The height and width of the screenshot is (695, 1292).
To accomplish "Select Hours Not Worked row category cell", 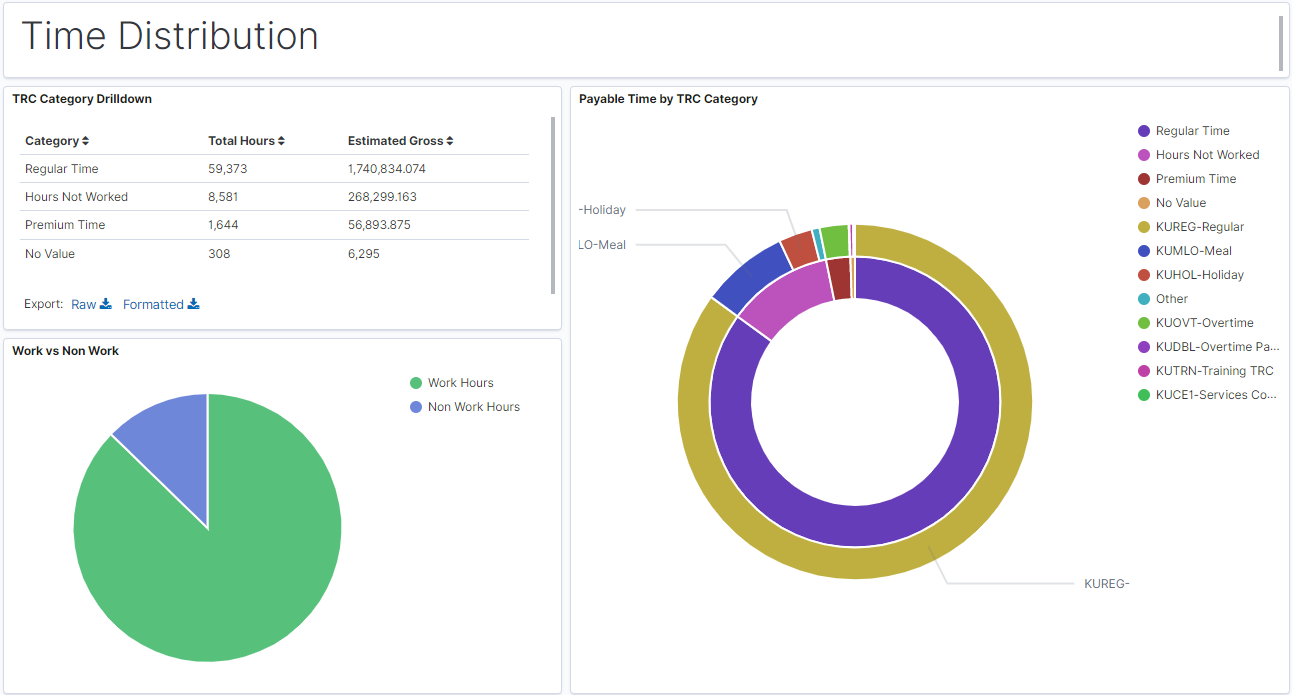I will click(76, 197).
